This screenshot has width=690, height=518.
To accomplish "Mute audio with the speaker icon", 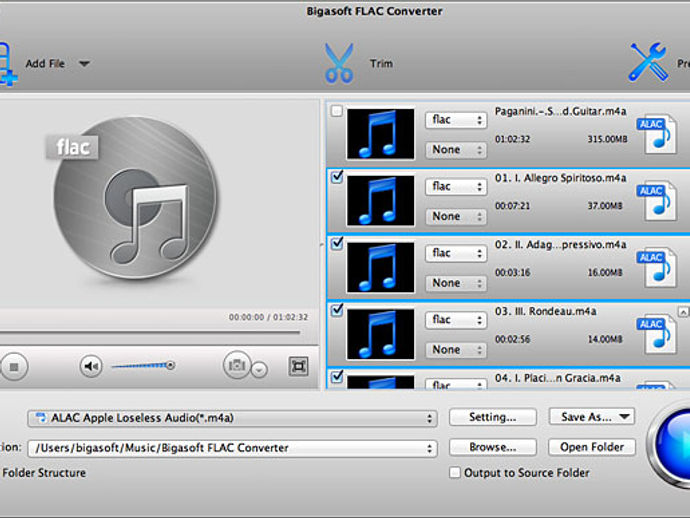I will coord(91,366).
